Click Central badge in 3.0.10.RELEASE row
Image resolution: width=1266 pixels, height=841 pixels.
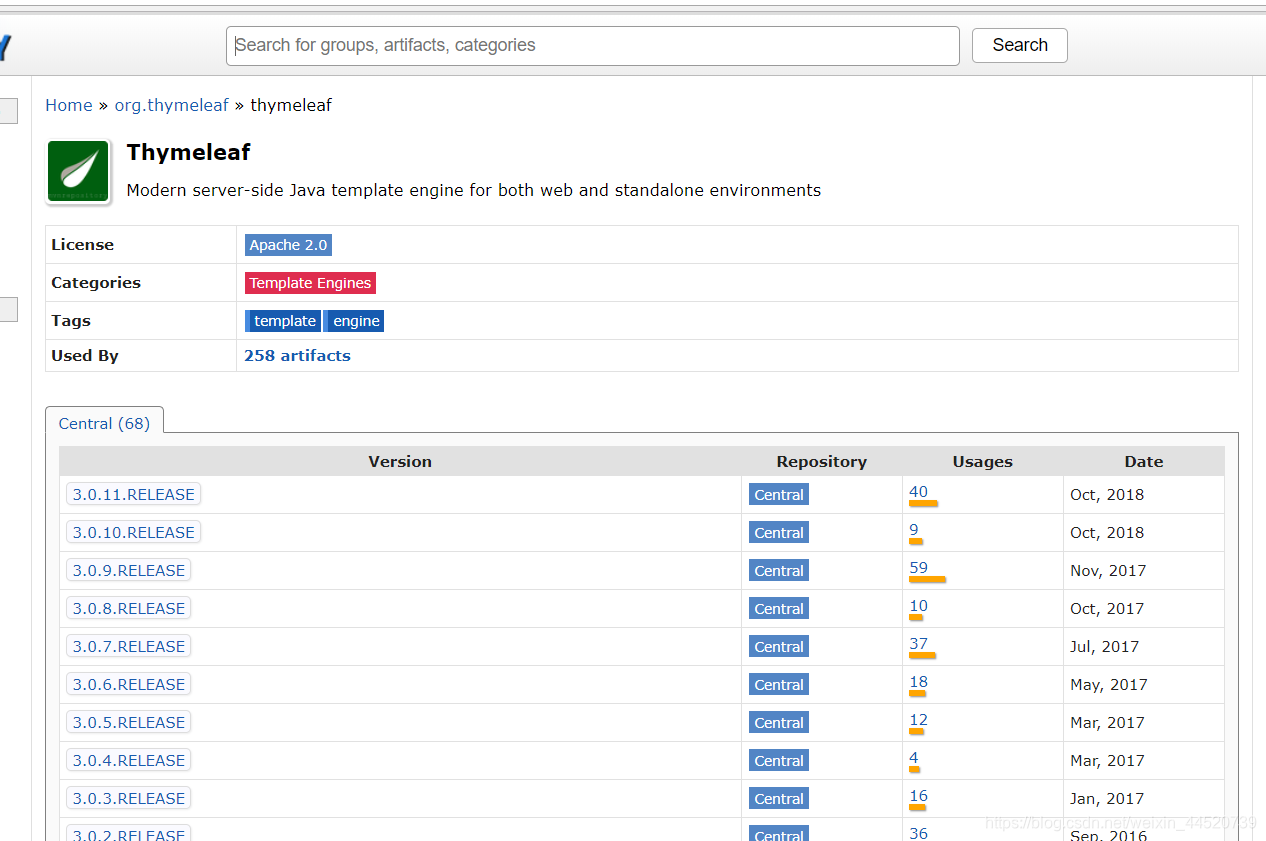[779, 533]
